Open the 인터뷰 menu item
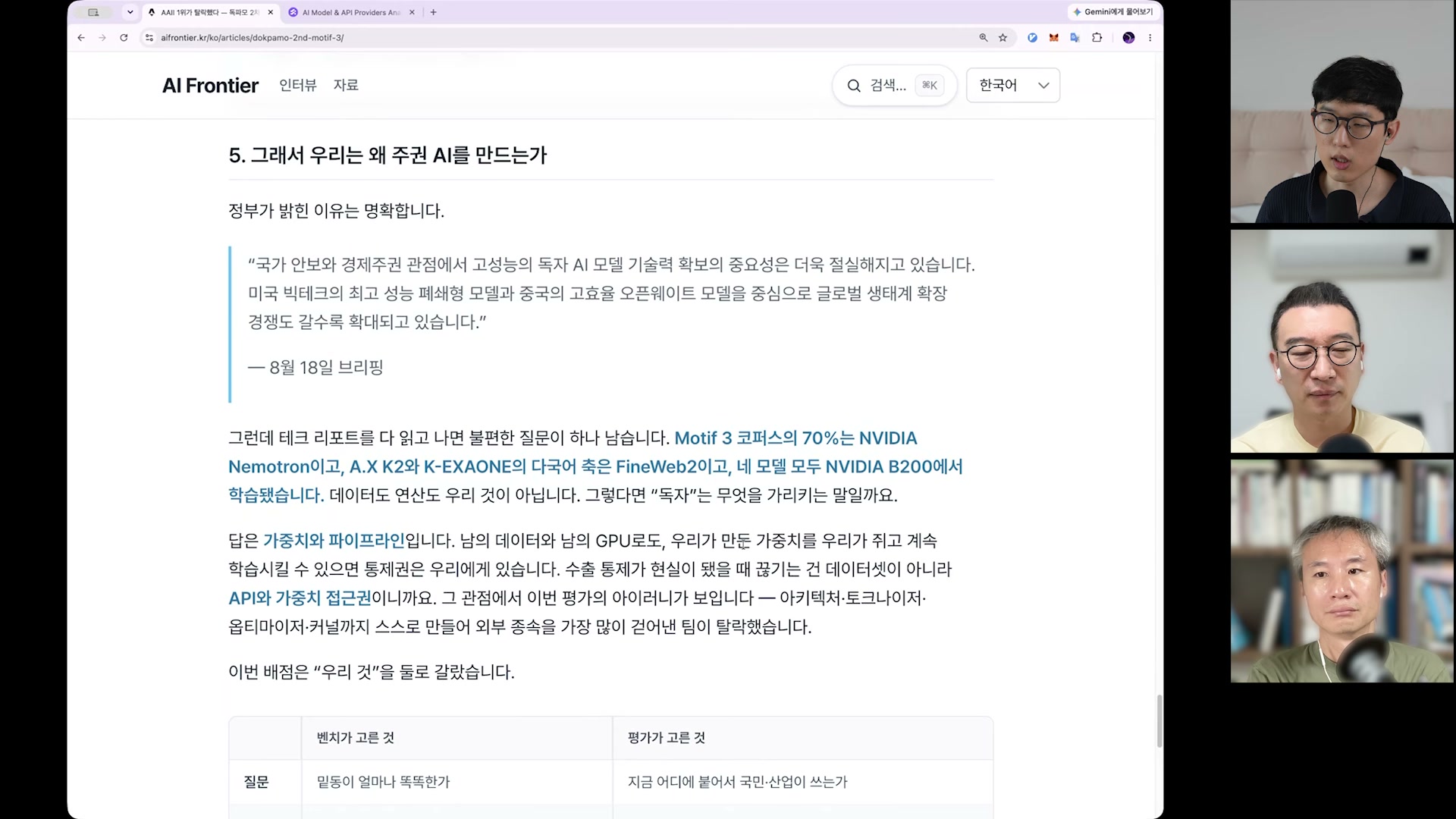Image resolution: width=1456 pixels, height=819 pixels. tap(297, 85)
